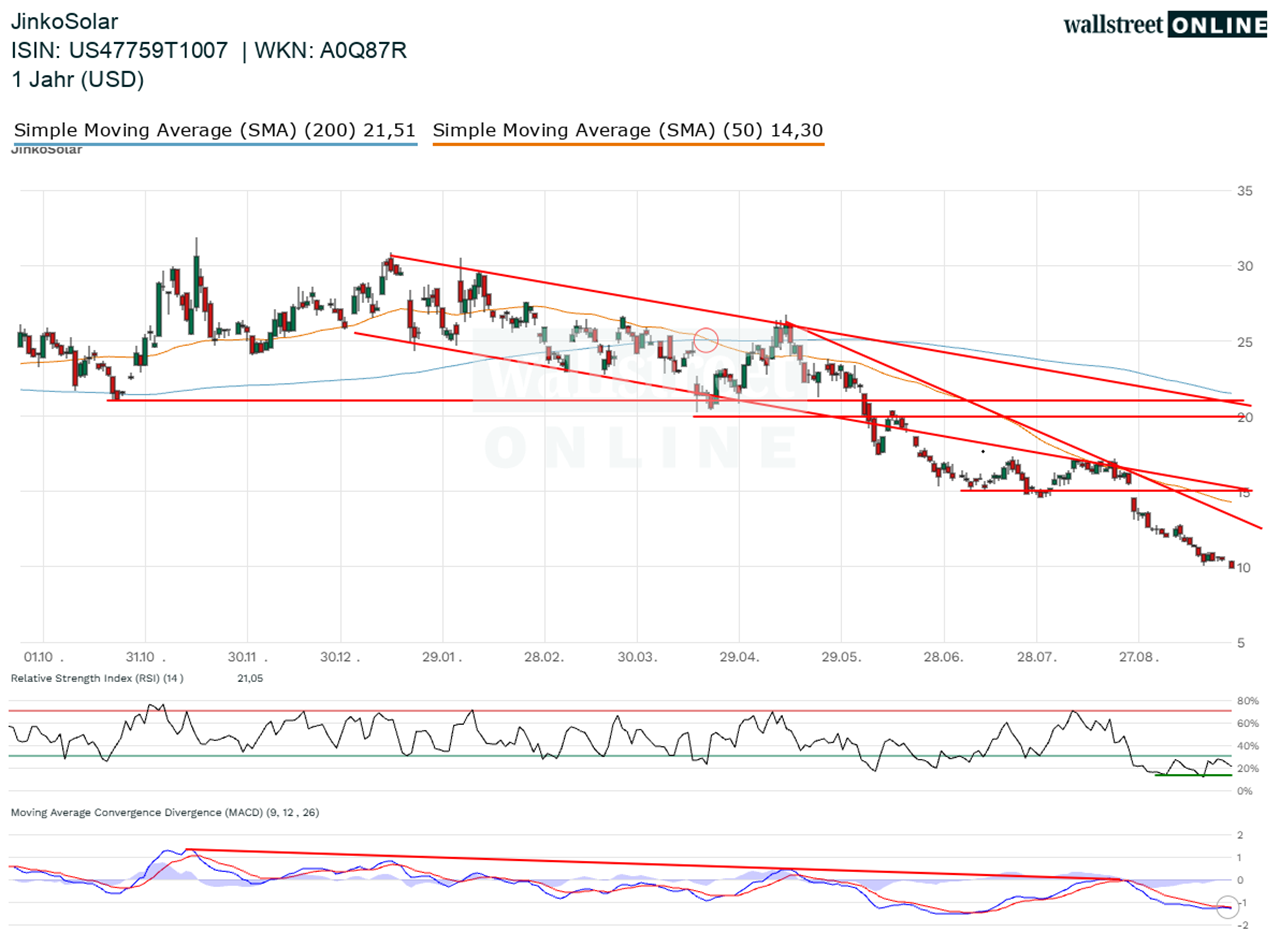
Task: Click the 29.04. date axis label
Action: point(738,656)
